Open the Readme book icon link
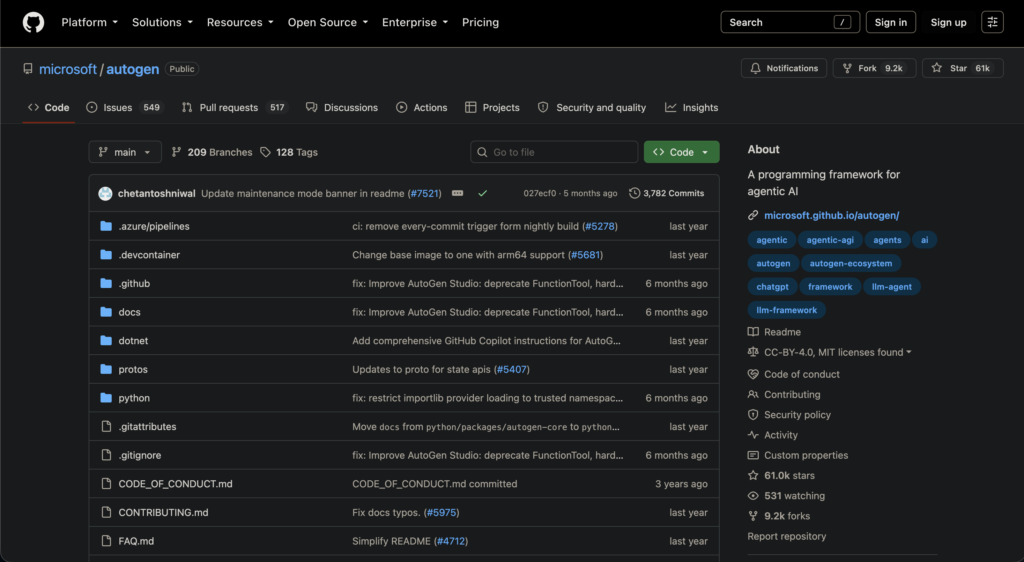 click(753, 332)
